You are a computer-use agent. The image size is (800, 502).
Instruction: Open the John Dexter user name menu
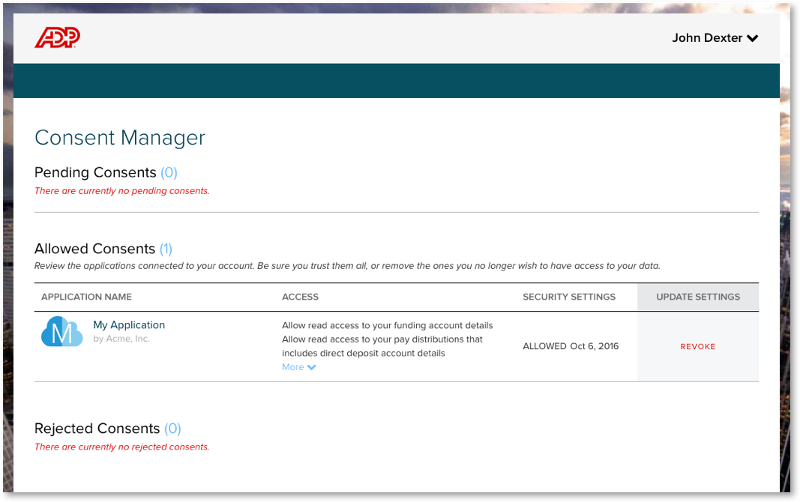(707, 38)
